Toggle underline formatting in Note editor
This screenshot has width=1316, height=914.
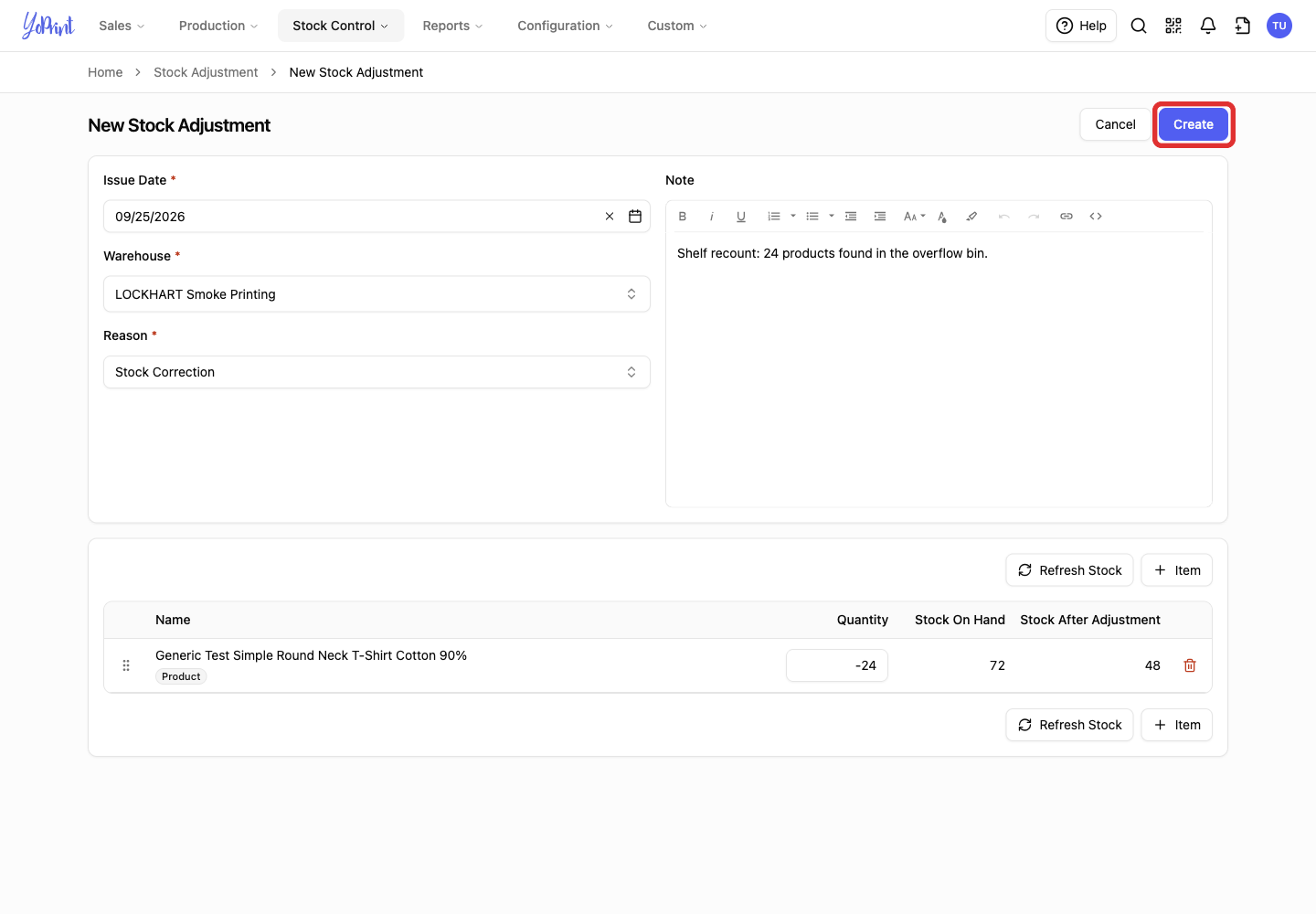[x=741, y=217]
